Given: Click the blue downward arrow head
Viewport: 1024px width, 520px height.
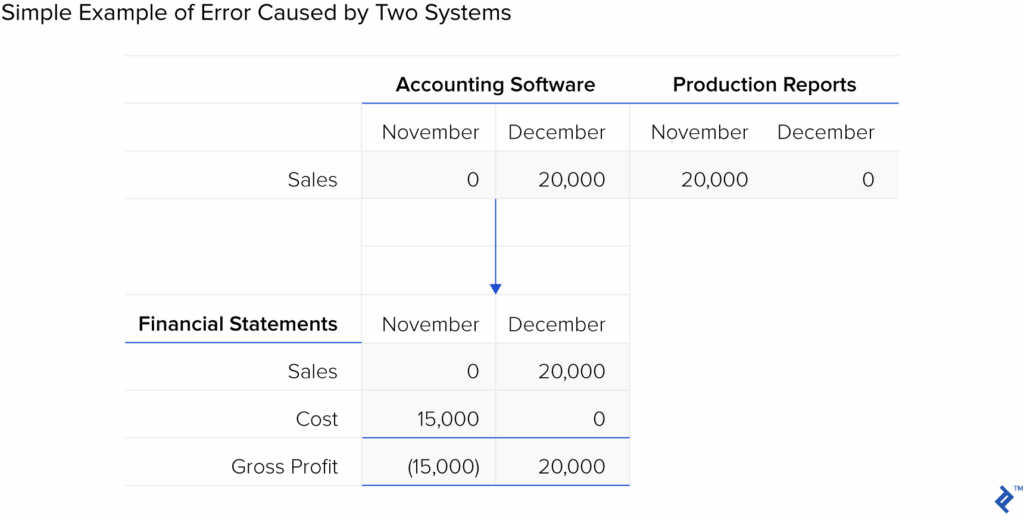Looking at the screenshot, I should [x=495, y=288].
